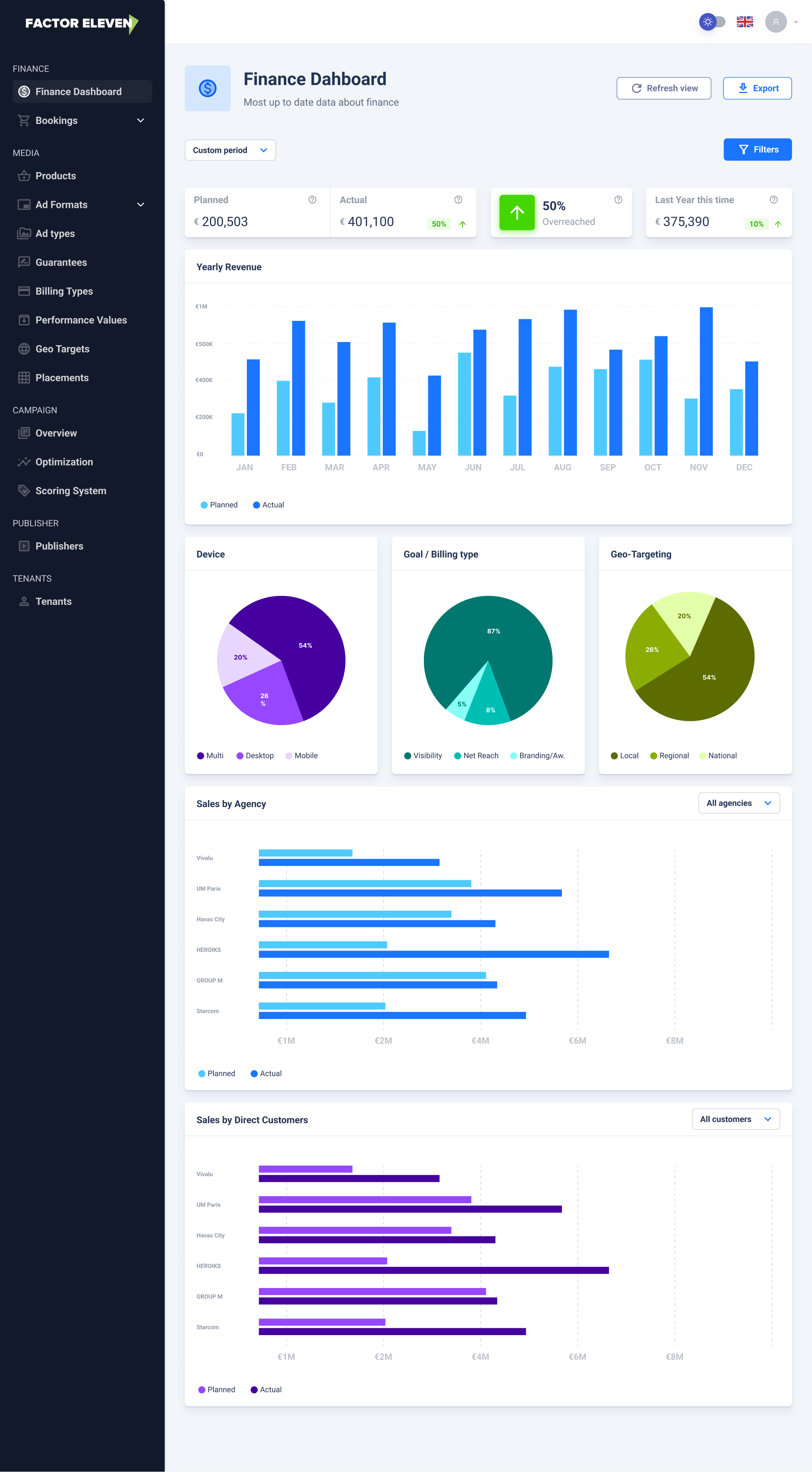Click the Bookings cart icon

point(24,121)
